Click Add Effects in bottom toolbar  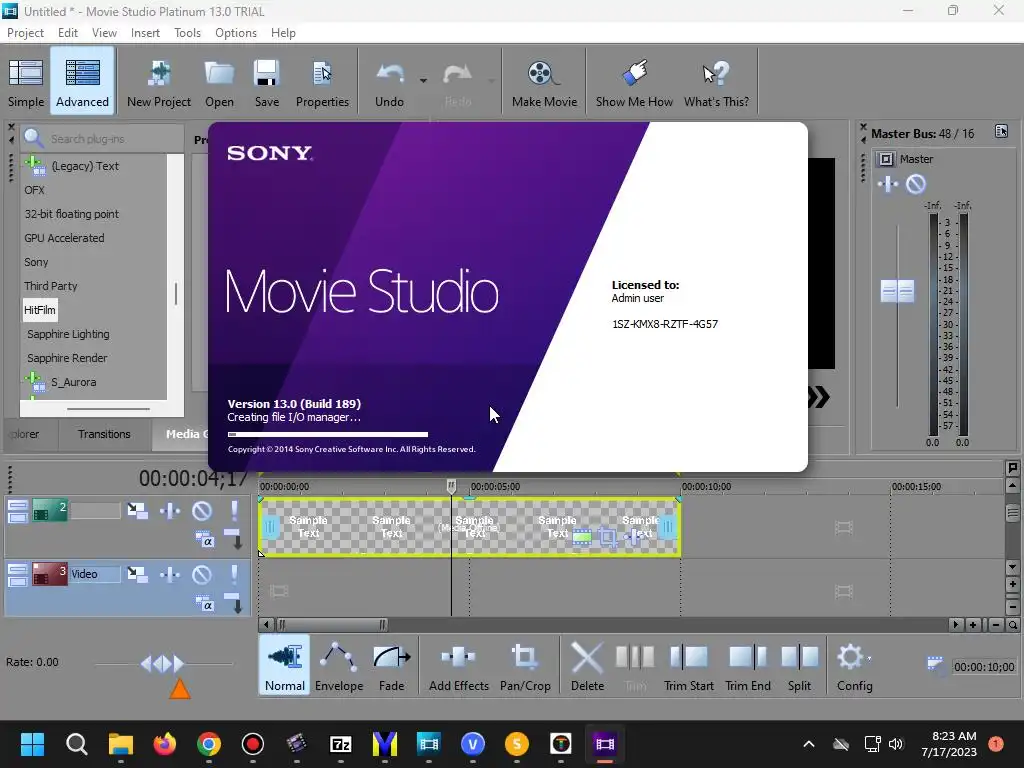pyautogui.click(x=458, y=665)
